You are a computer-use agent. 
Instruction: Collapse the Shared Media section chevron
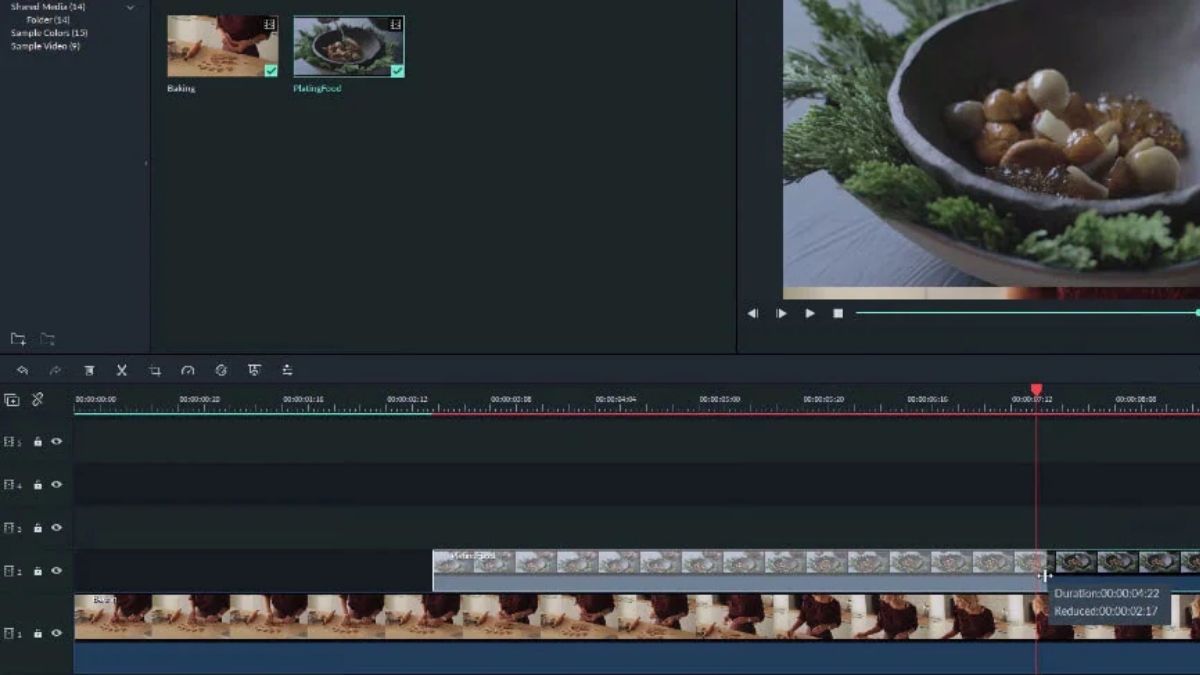(x=129, y=5)
